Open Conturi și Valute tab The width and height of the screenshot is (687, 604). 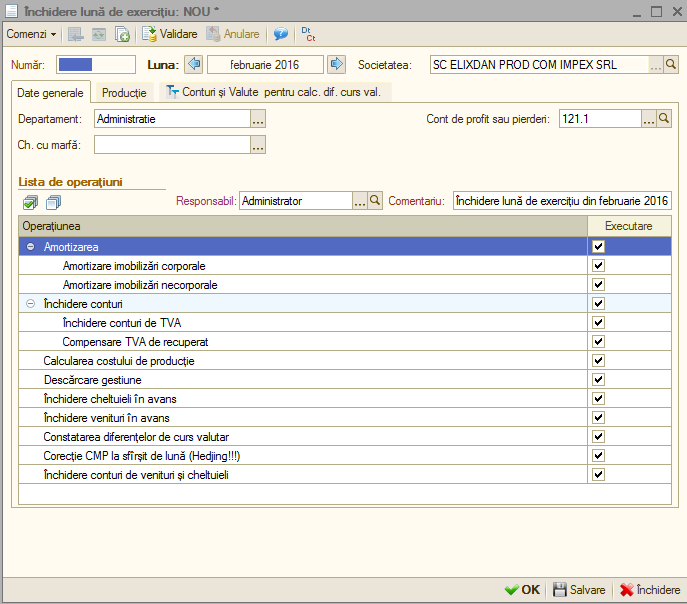tap(275, 92)
